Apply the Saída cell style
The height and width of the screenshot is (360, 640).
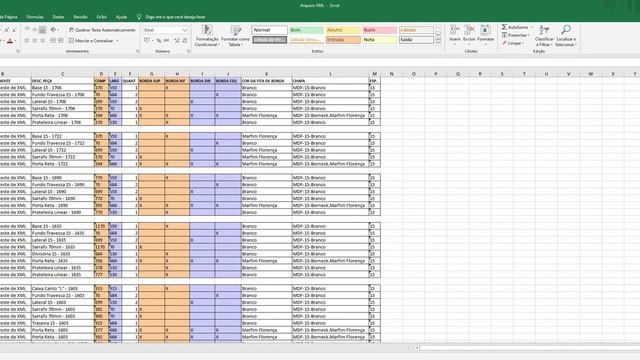(416, 40)
